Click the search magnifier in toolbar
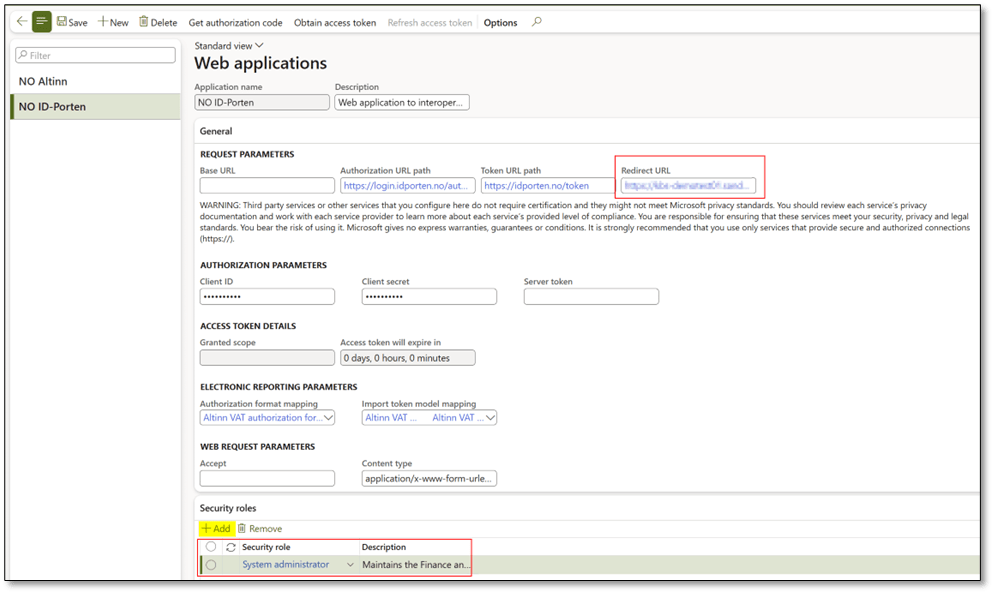 [537, 22]
